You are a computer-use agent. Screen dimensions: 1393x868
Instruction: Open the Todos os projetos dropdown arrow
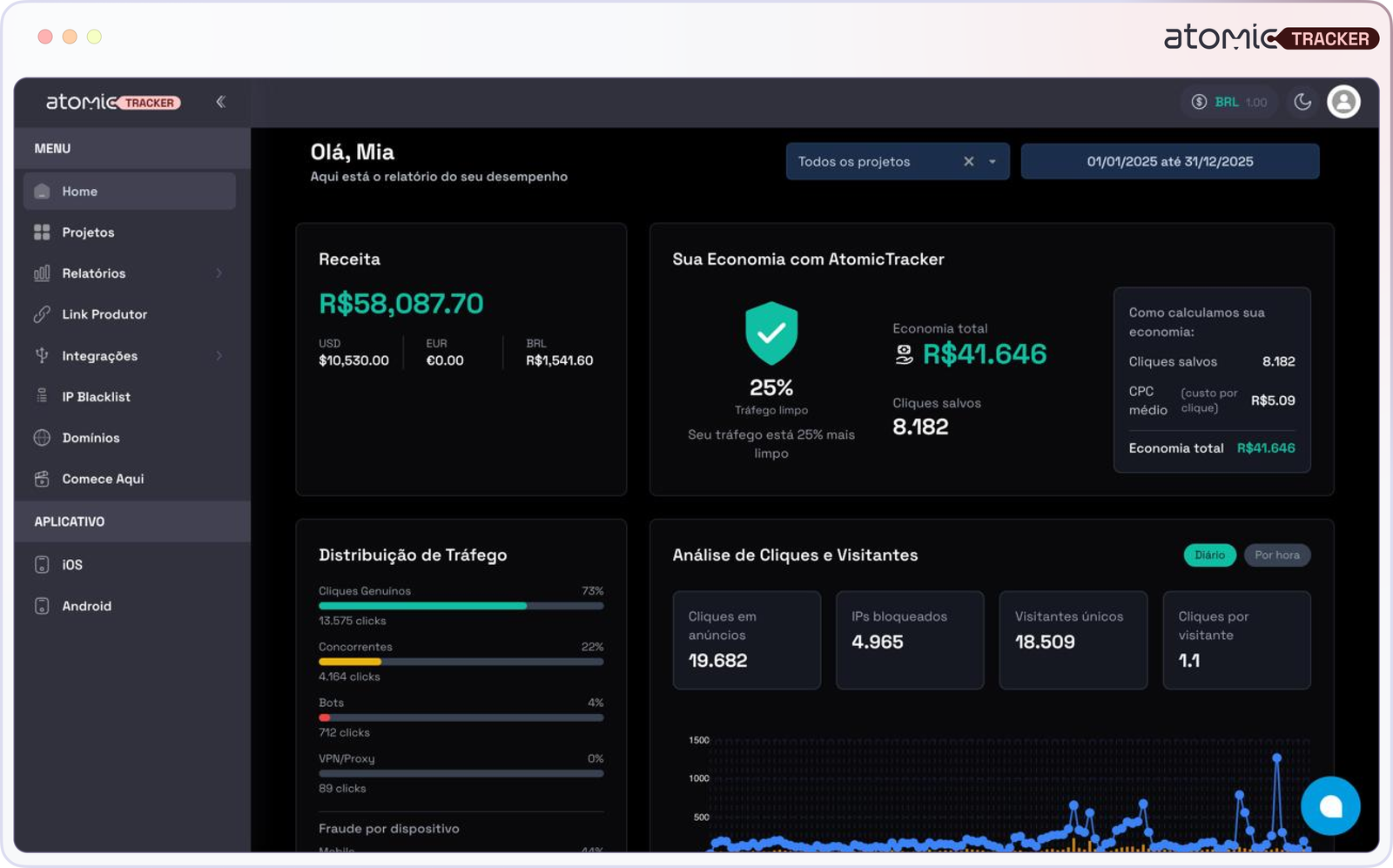click(992, 162)
